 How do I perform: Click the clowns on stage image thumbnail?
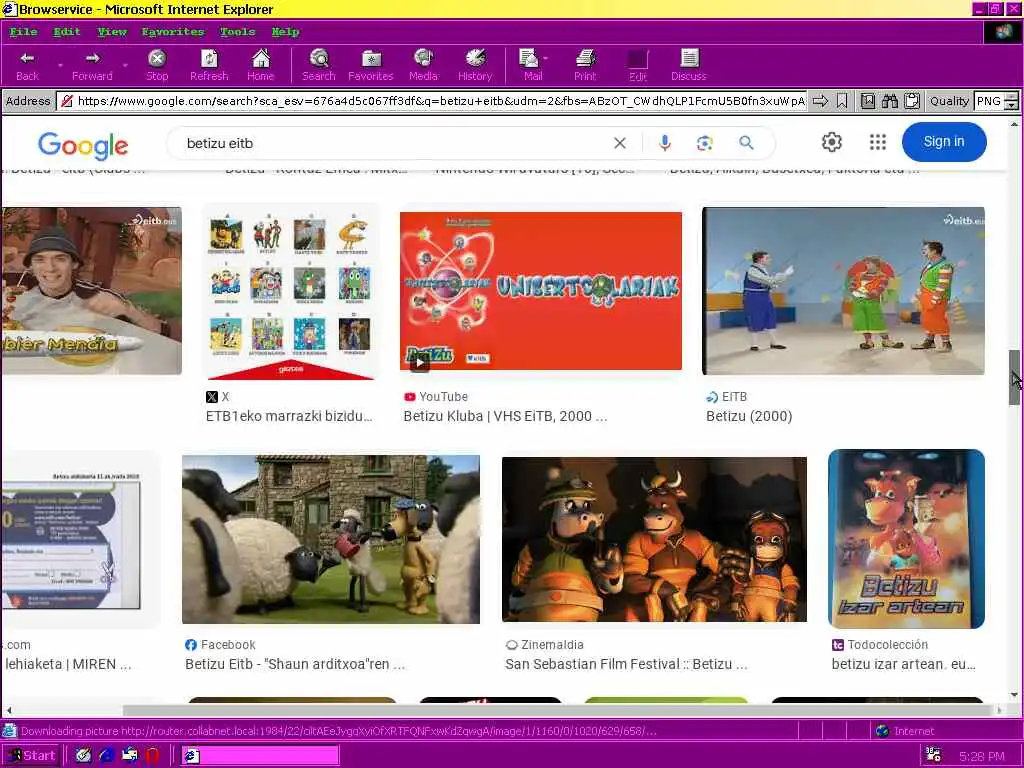click(x=843, y=291)
